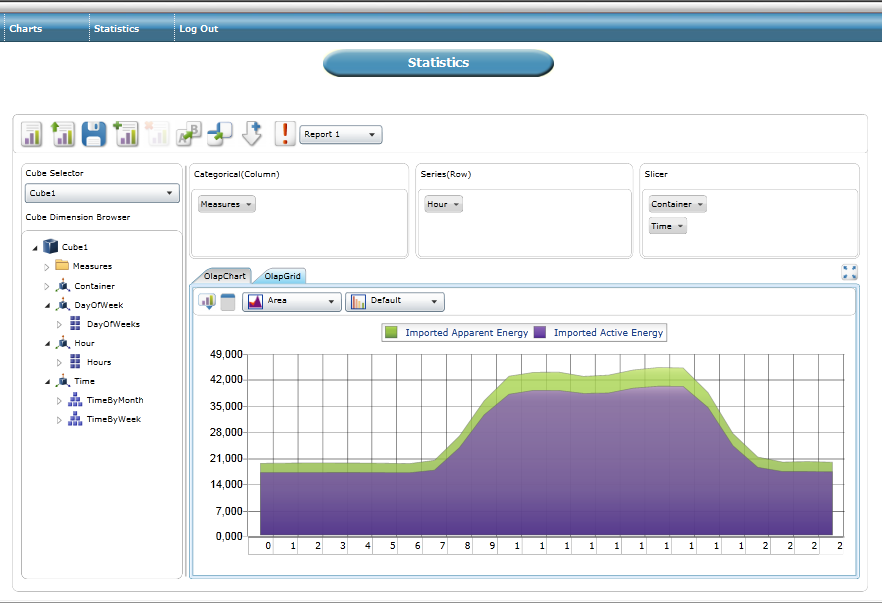This screenshot has width=882, height=603.
Task: Click the Log Out link
Action: click(x=198, y=29)
